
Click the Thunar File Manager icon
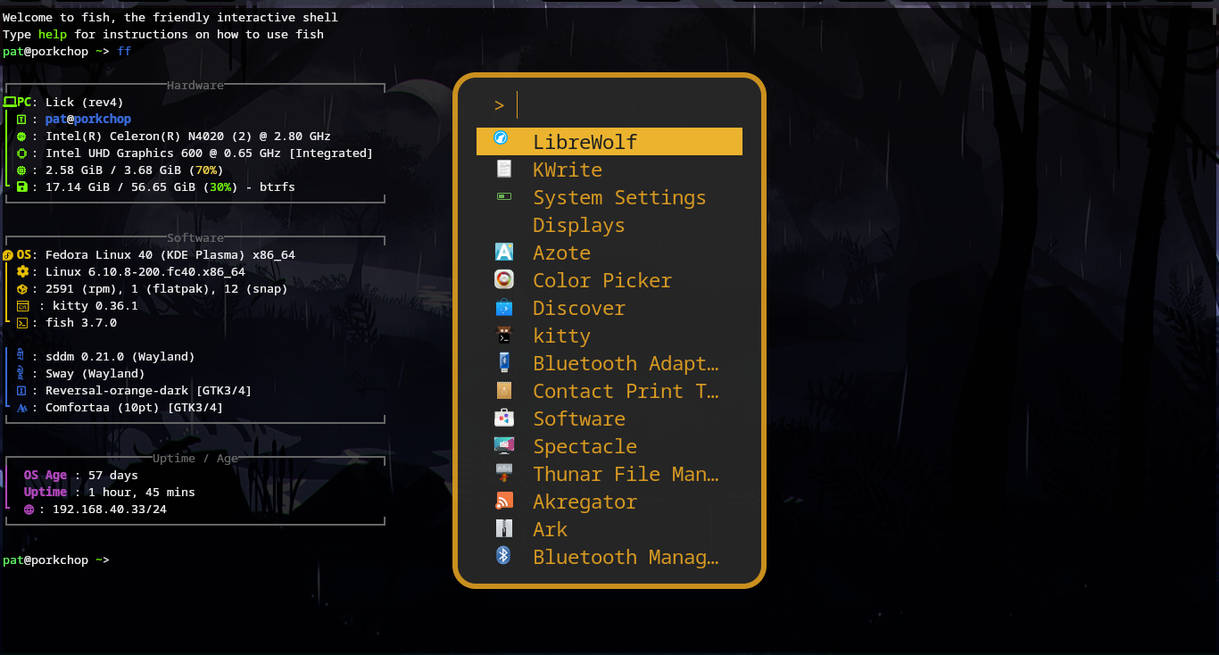tap(504, 473)
